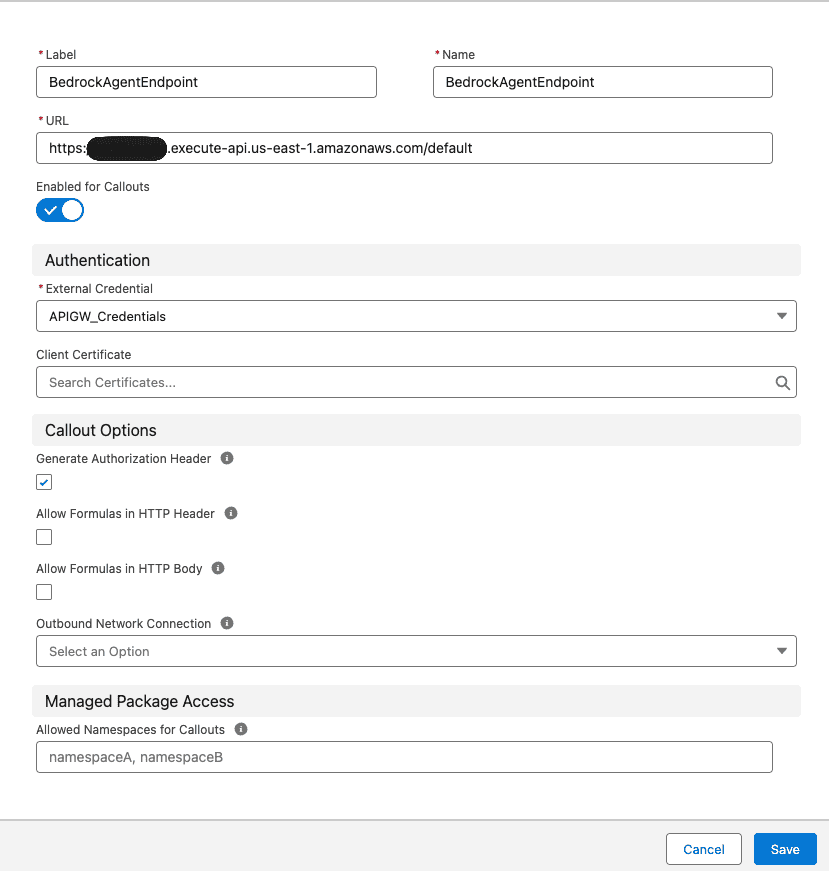Expand the Outbound Network Connection dropdown
Image resolution: width=829 pixels, height=871 pixels.
coord(416,651)
